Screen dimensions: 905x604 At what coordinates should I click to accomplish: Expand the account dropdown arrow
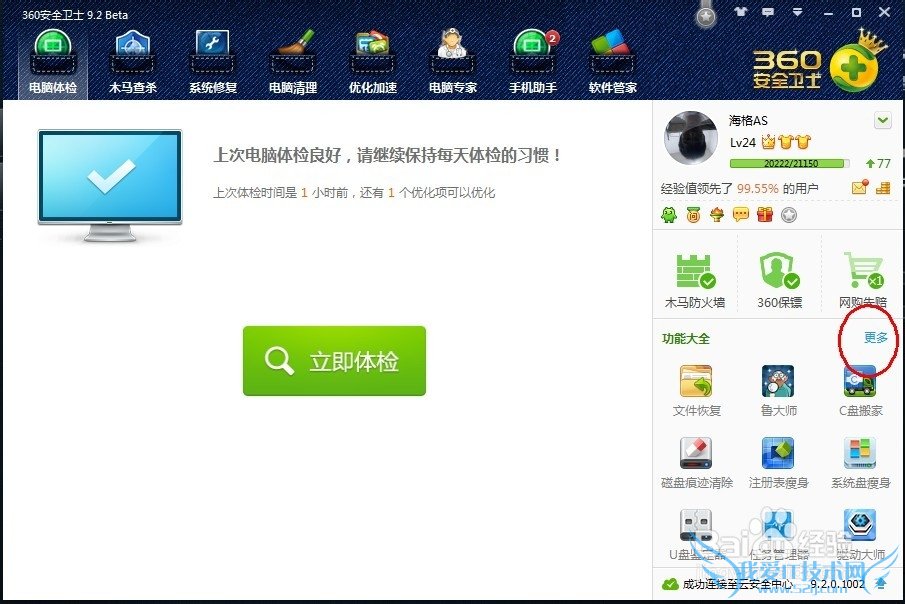click(x=882, y=121)
